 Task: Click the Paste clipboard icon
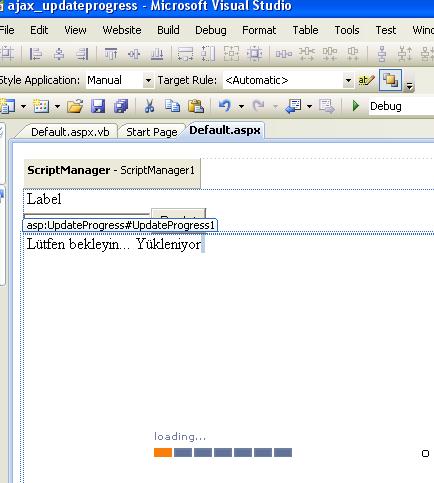click(196, 106)
